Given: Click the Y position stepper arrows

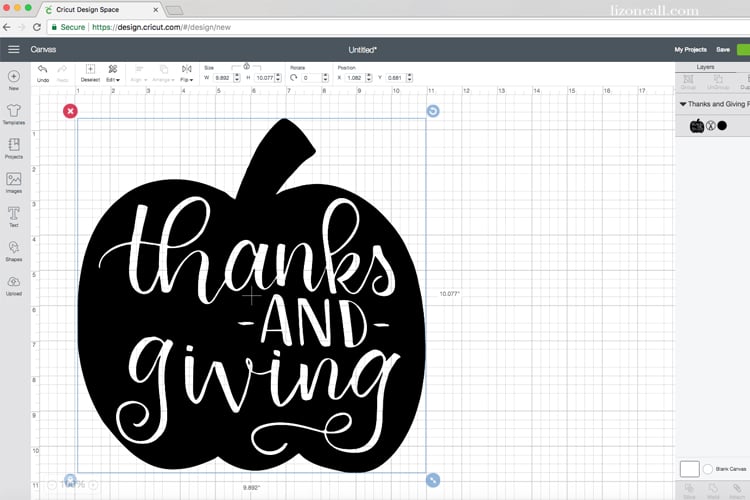Looking at the screenshot, I should pyautogui.click(x=409, y=78).
